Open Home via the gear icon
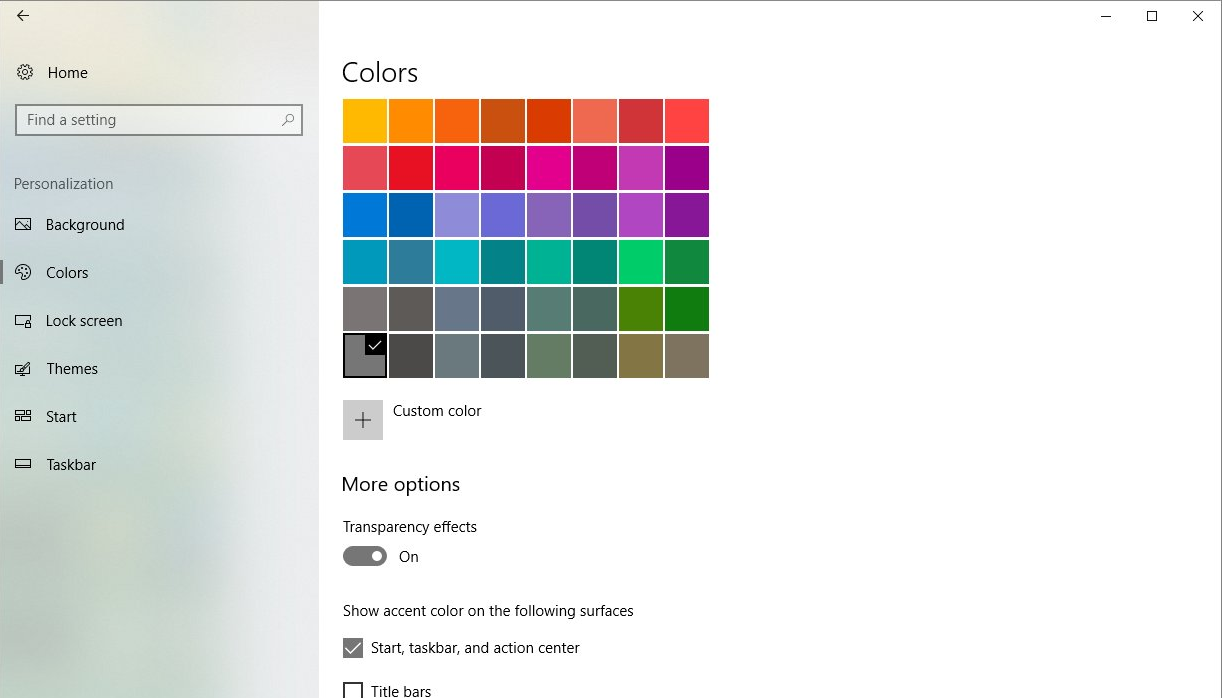 (25, 73)
